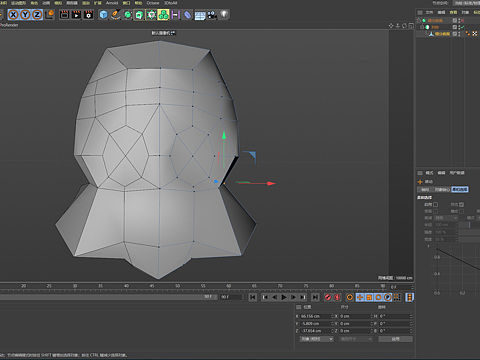Click the record active objects button

click(328, 297)
